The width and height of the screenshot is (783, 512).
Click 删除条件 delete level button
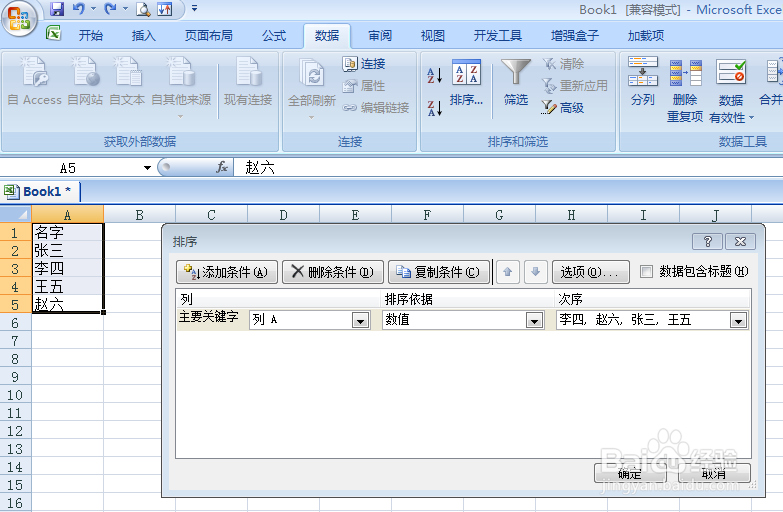pyautogui.click(x=333, y=272)
